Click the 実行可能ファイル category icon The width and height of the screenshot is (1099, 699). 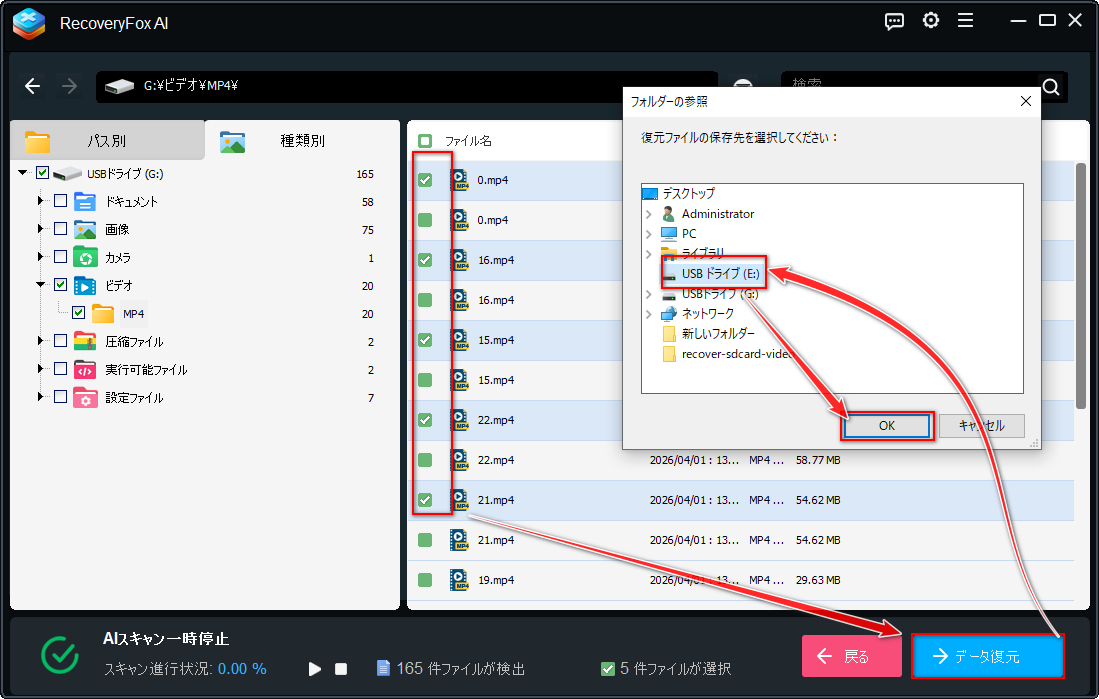click(x=85, y=370)
